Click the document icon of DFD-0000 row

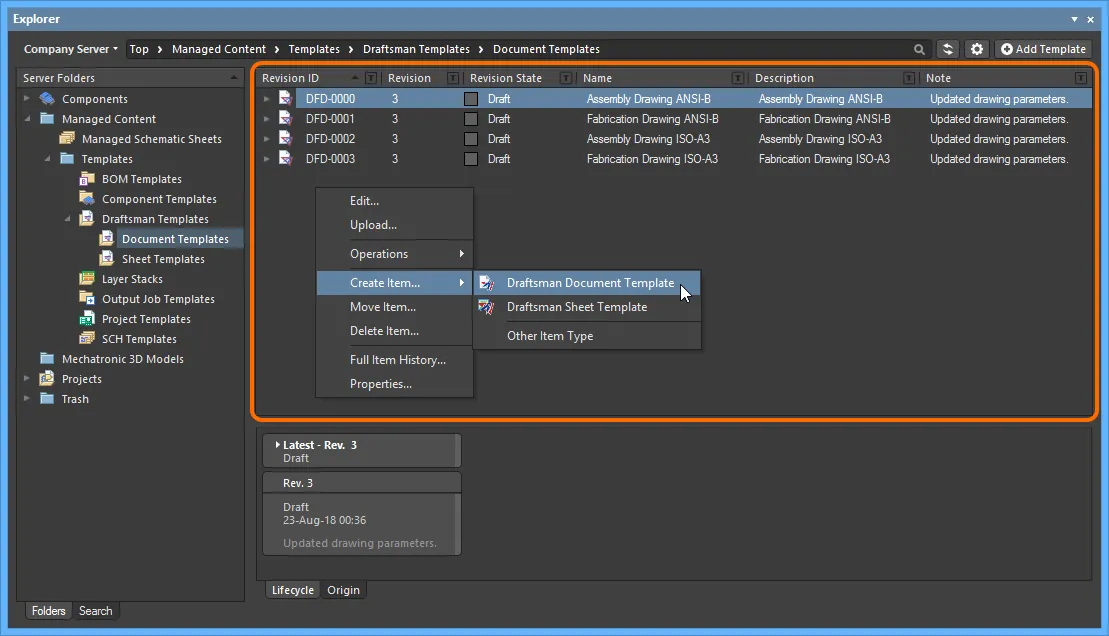click(285, 98)
